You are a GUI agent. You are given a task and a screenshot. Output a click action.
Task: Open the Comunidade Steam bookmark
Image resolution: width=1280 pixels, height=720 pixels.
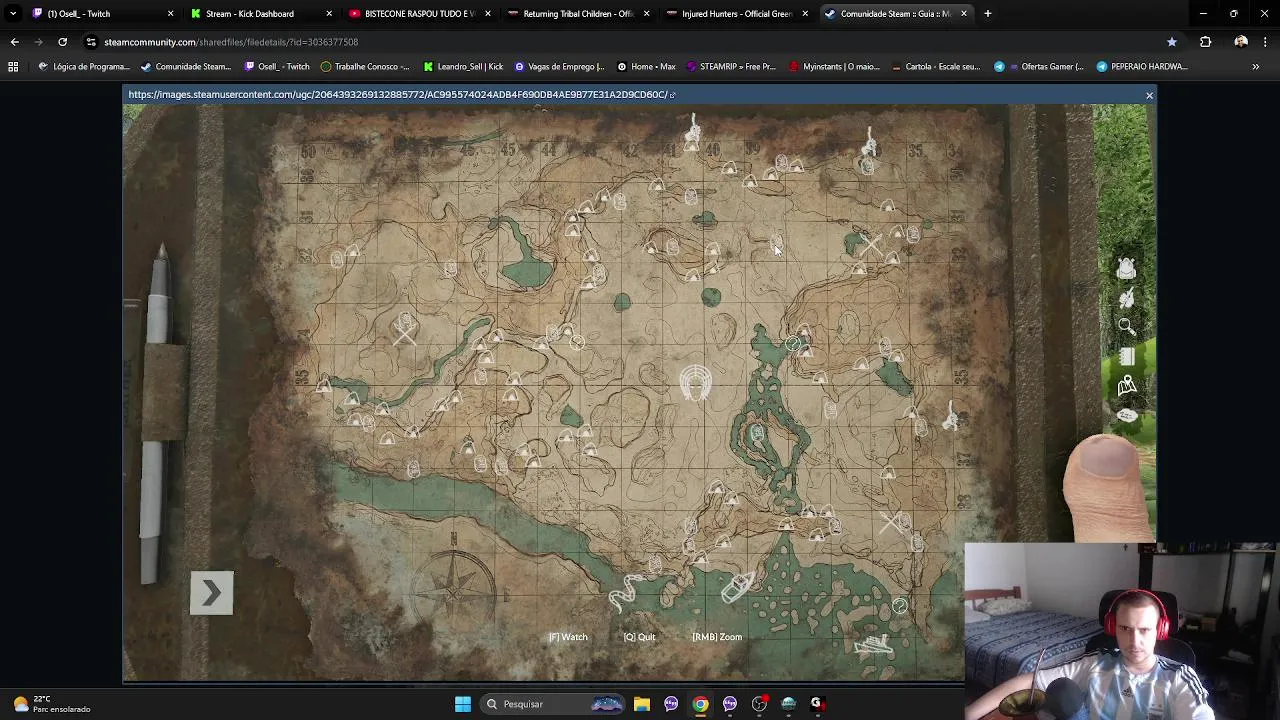tap(186, 67)
